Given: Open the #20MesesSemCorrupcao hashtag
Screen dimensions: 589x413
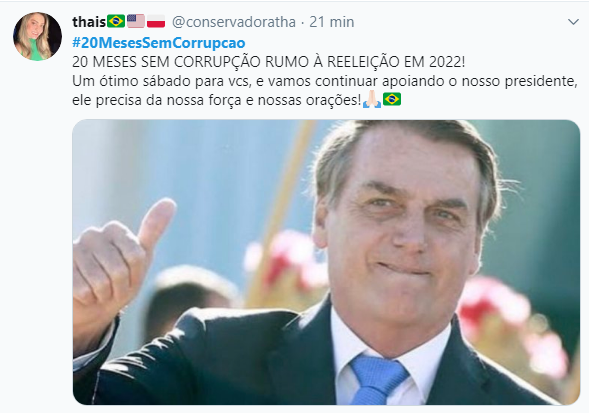Looking at the screenshot, I should [x=159, y=42].
